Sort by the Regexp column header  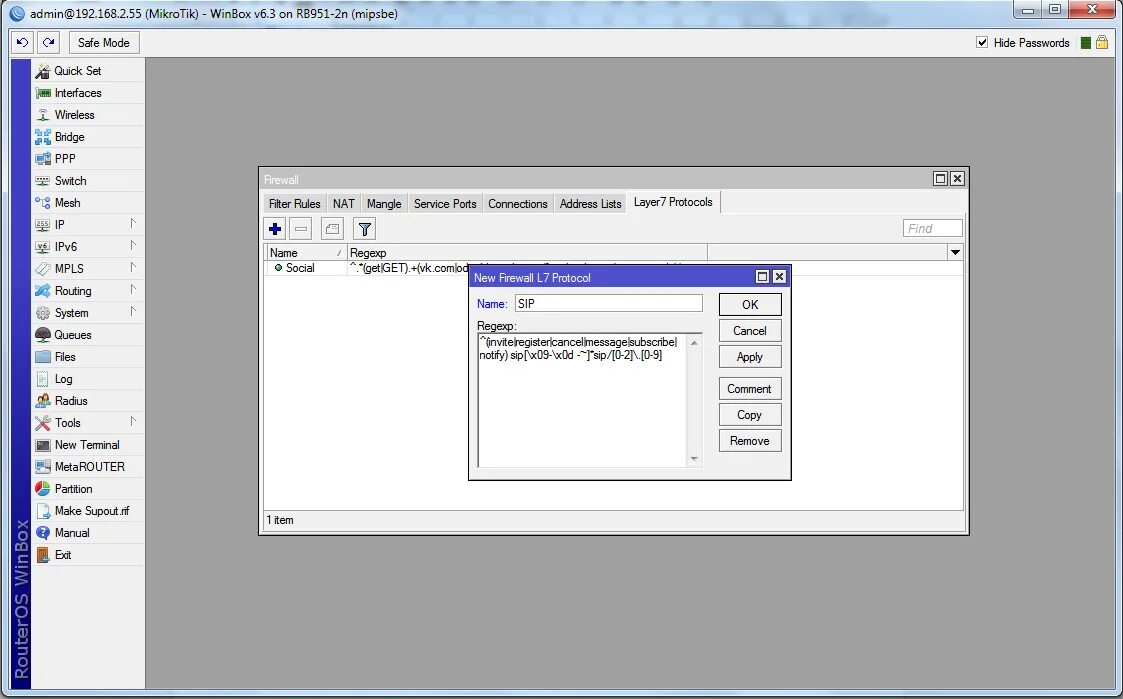(x=527, y=253)
